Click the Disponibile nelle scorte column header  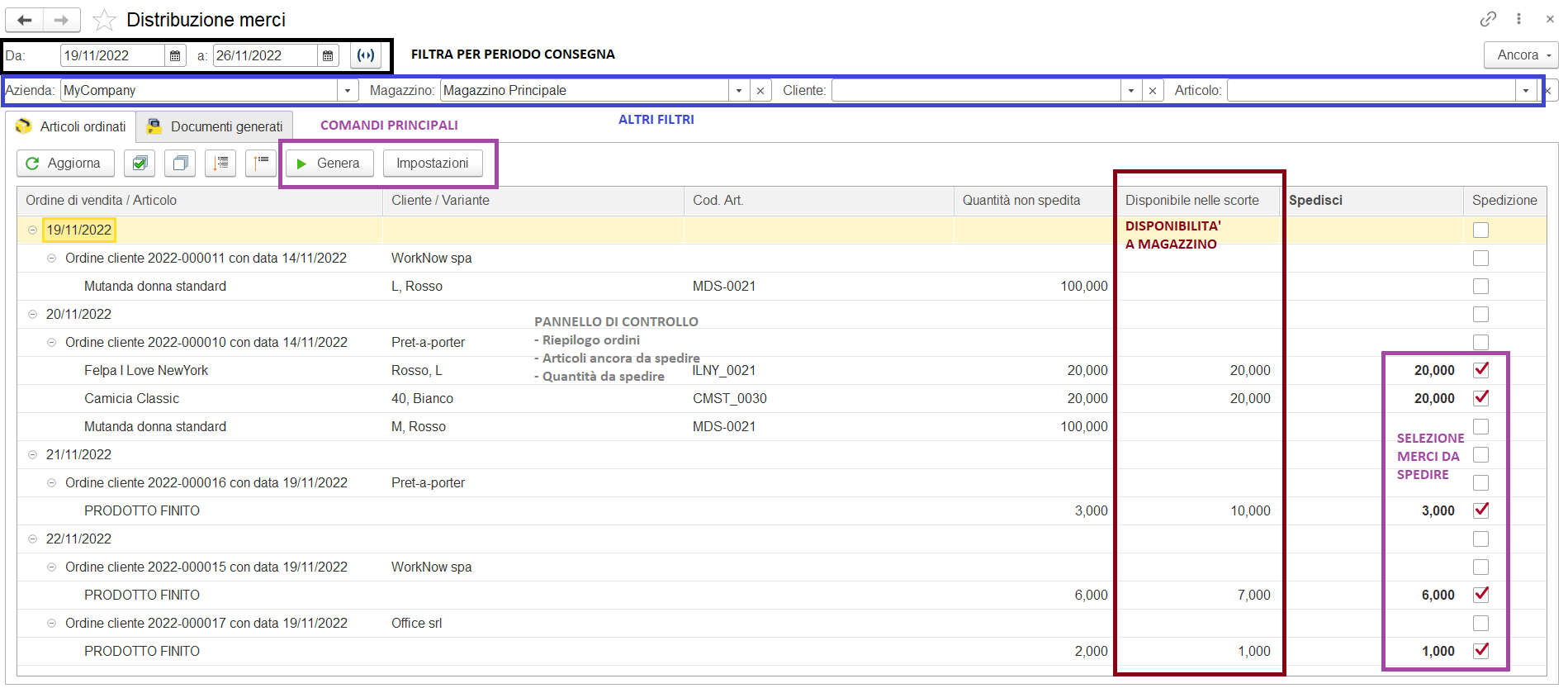(1198, 201)
